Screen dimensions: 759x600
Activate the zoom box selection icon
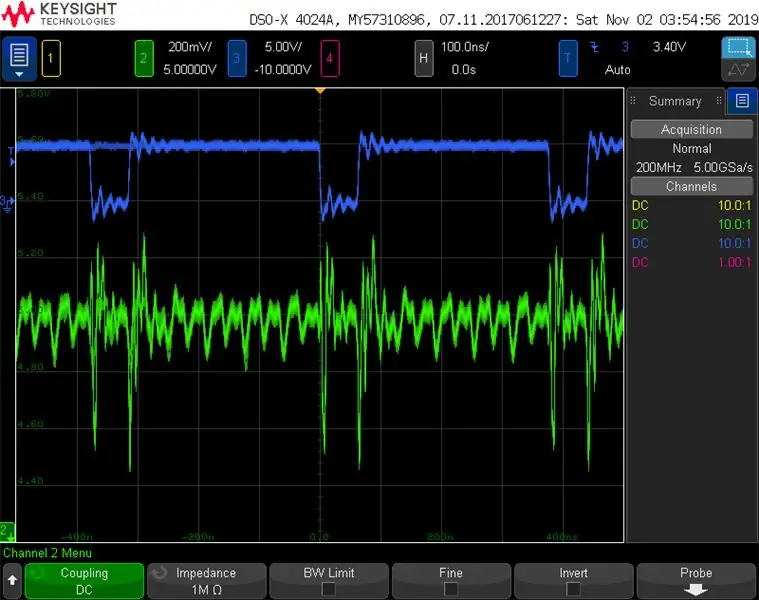click(x=739, y=47)
